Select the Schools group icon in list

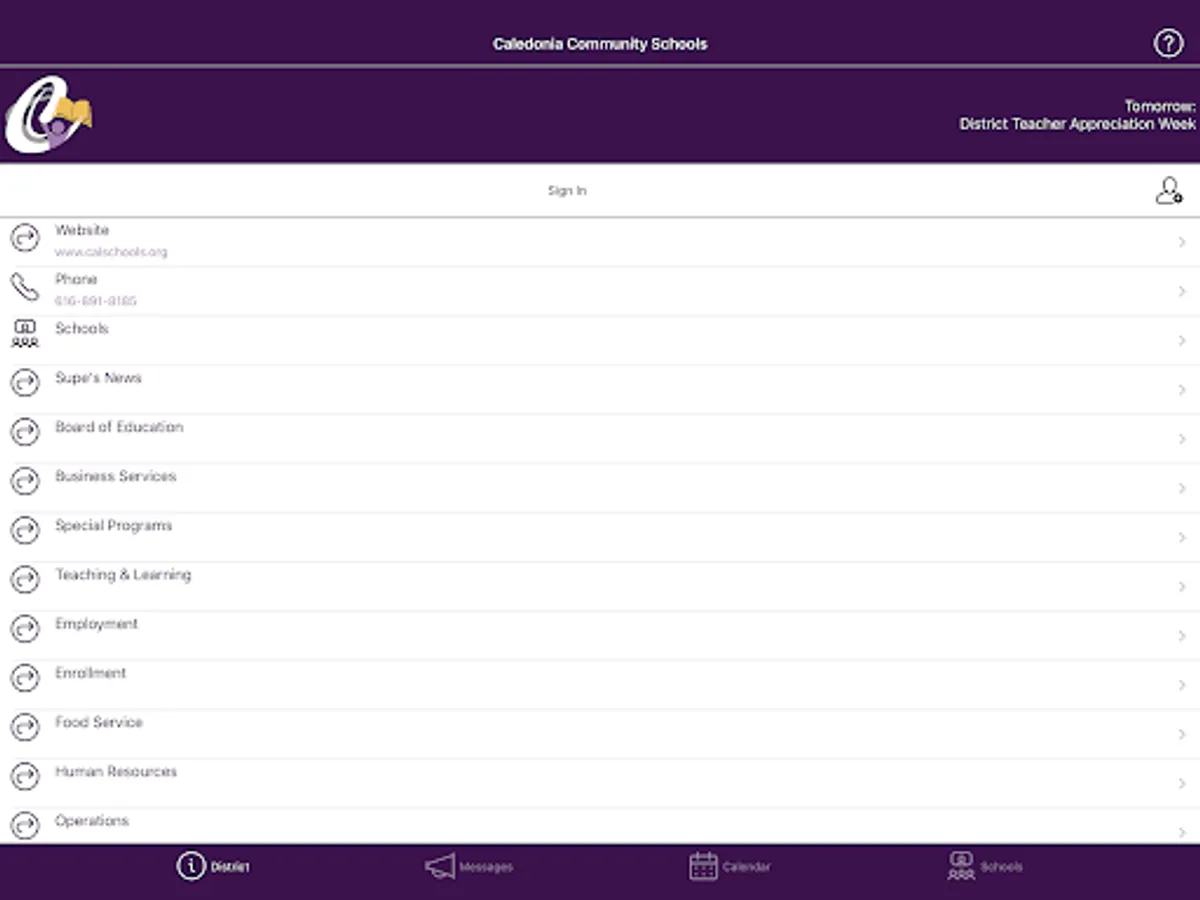point(25,334)
